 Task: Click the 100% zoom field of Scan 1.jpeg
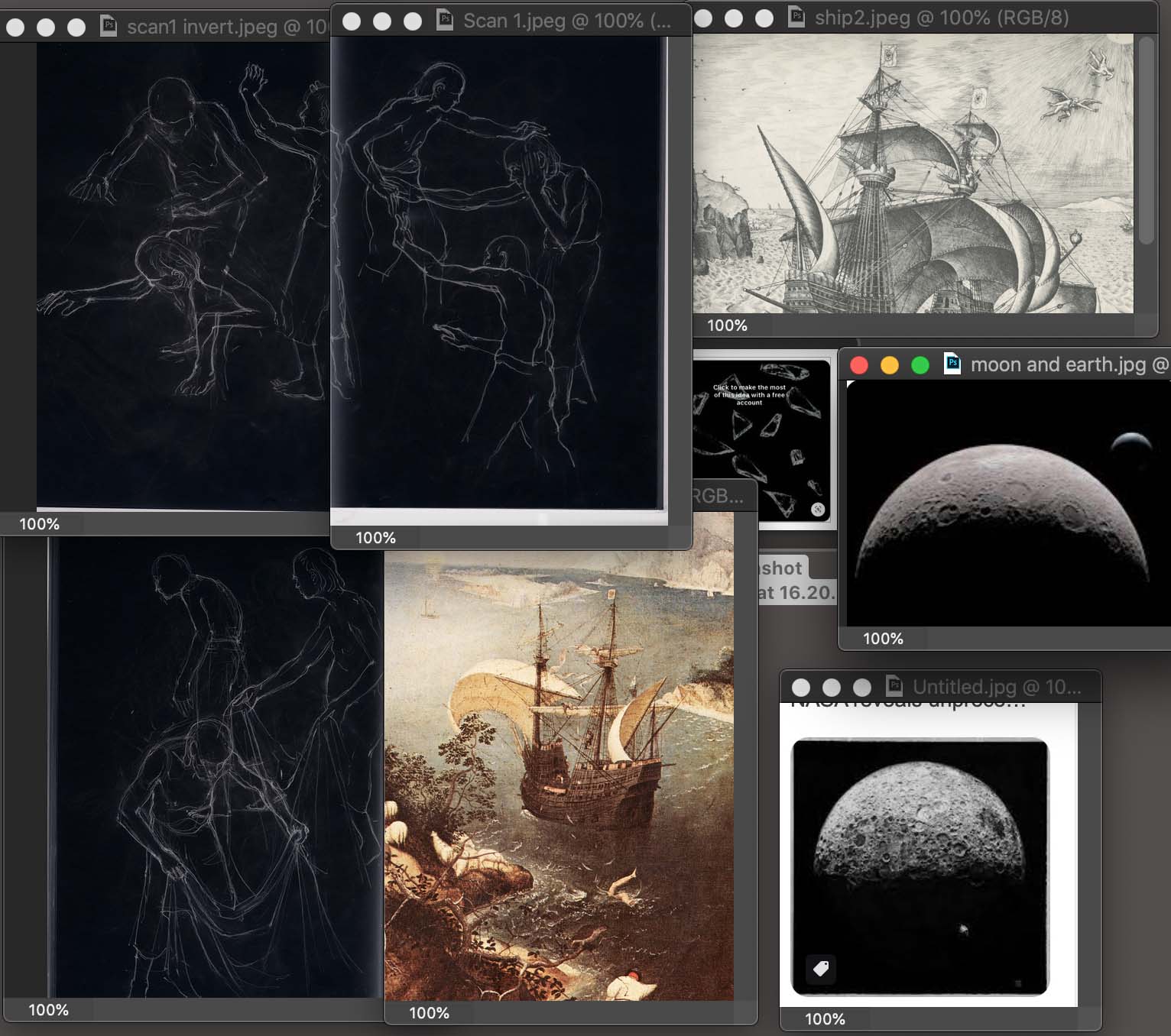click(375, 538)
